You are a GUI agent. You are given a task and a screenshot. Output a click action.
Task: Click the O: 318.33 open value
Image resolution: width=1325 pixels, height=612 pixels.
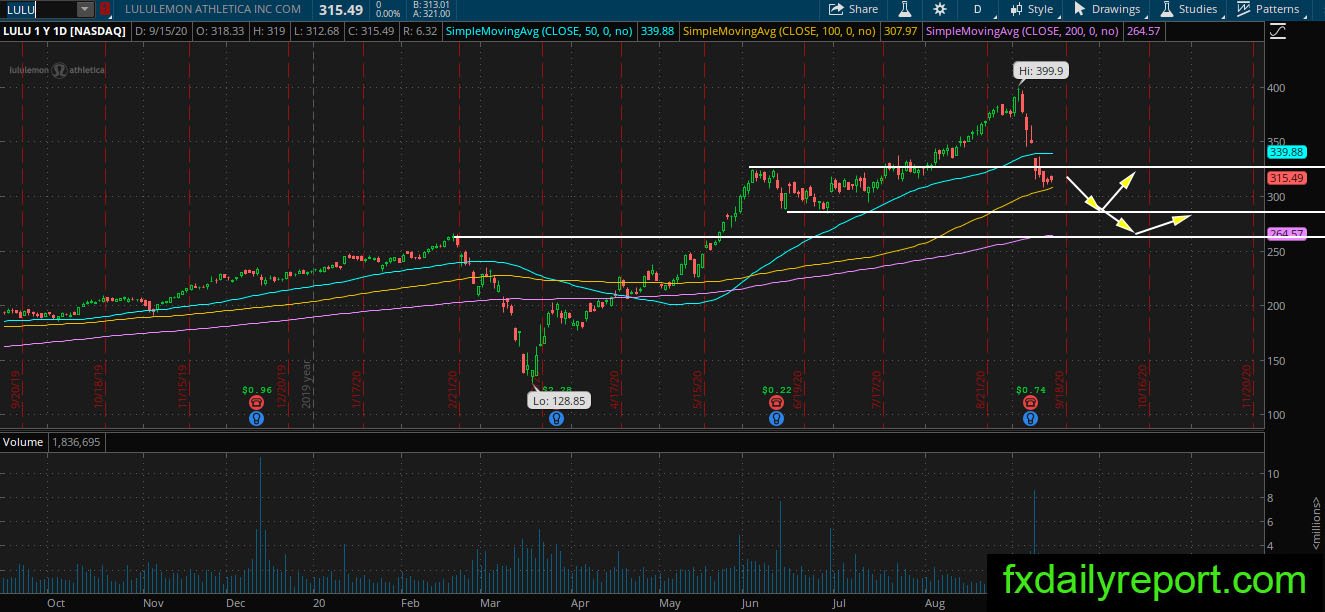(222, 32)
